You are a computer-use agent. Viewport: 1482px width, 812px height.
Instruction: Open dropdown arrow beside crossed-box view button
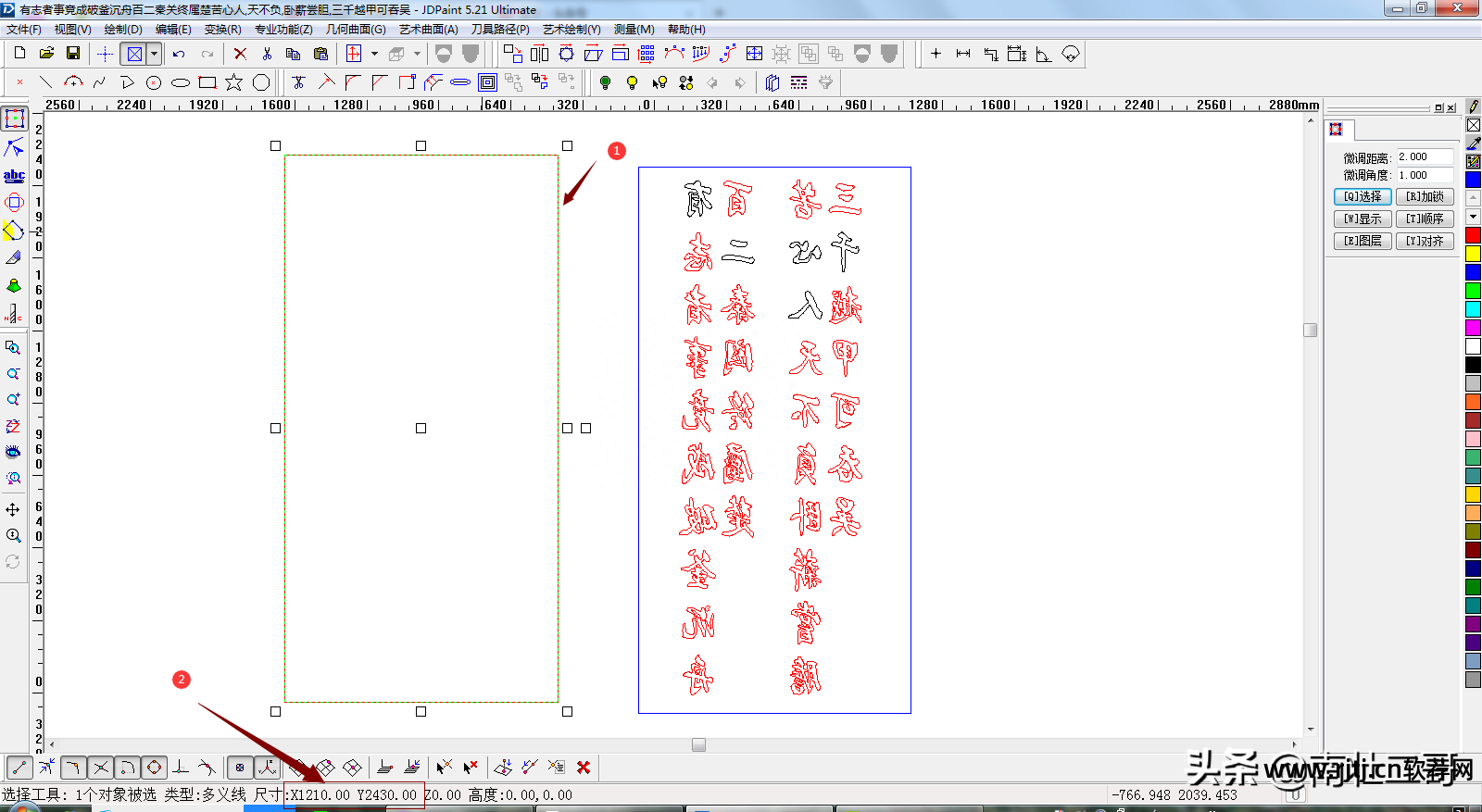pos(155,54)
